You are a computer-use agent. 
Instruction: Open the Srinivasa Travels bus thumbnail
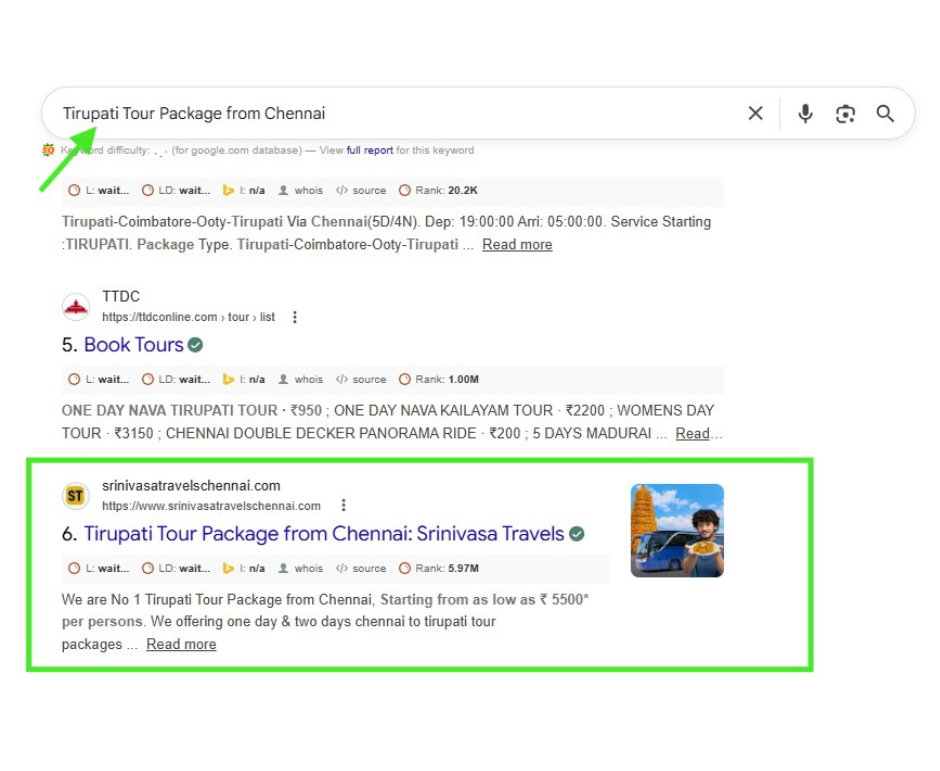point(677,531)
